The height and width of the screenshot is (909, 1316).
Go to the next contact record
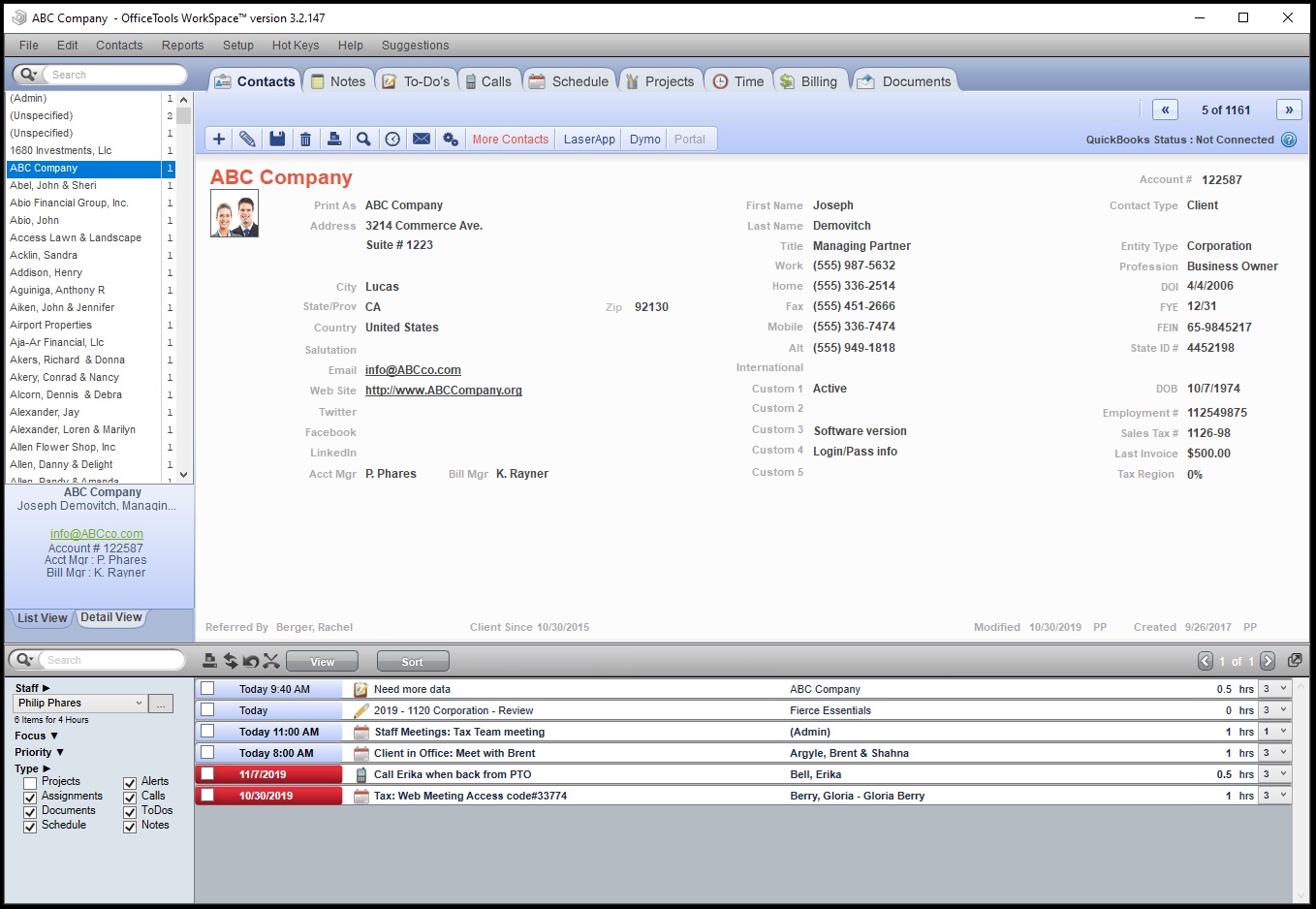pos(1289,110)
